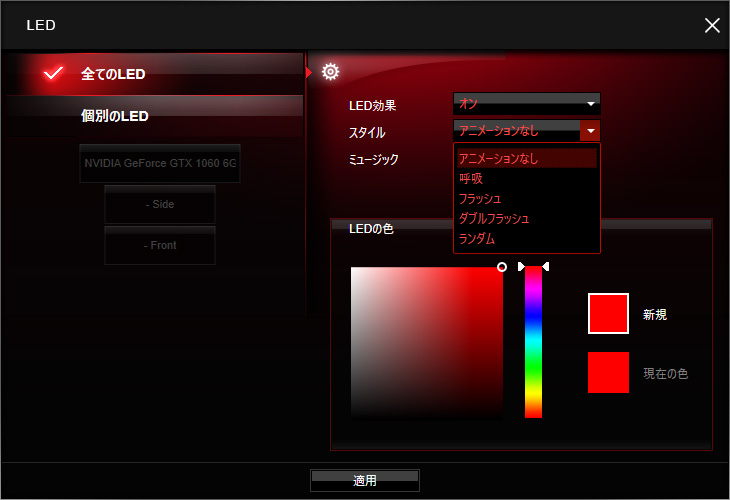Collapse the スタイル dropdown arrow
Viewport: 730px width, 500px height.
(x=590, y=131)
